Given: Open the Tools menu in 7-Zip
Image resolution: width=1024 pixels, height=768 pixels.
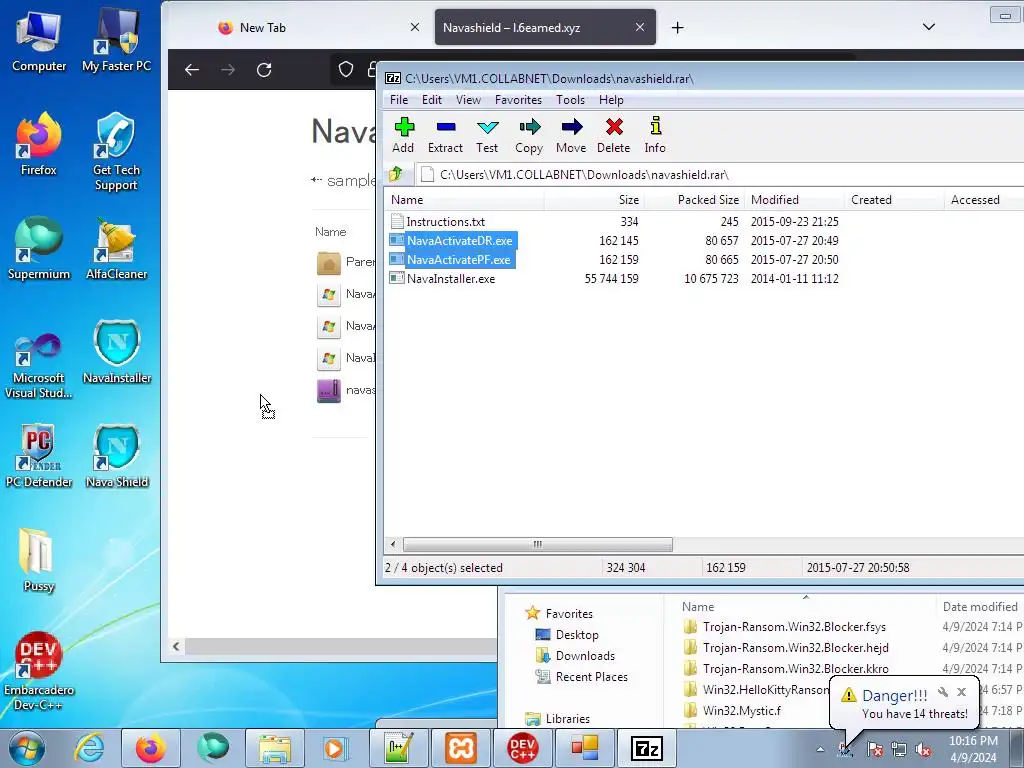Looking at the screenshot, I should tap(570, 100).
